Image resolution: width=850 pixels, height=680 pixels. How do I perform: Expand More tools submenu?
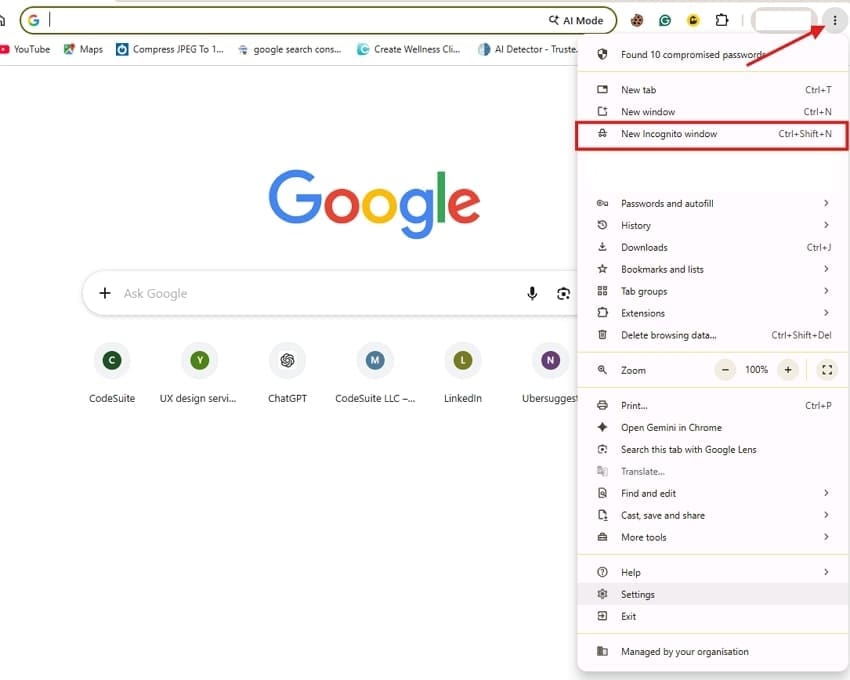(712, 537)
